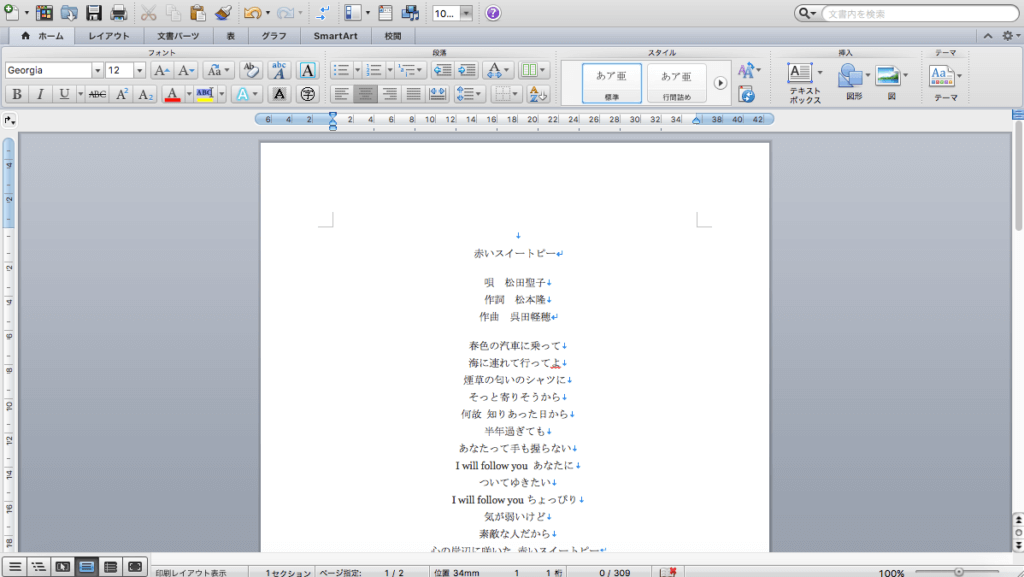The width and height of the screenshot is (1024, 577).
Task: Open Help with the purple question mark
Action: [x=493, y=12]
